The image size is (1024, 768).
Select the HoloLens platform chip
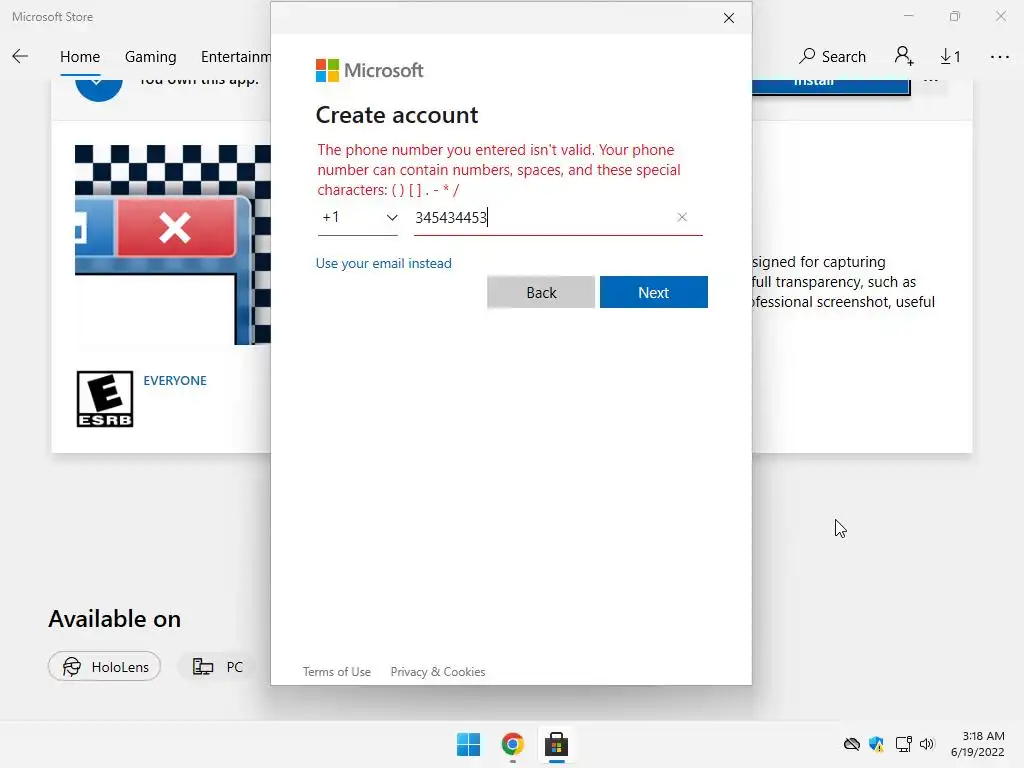pyautogui.click(x=104, y=666)
